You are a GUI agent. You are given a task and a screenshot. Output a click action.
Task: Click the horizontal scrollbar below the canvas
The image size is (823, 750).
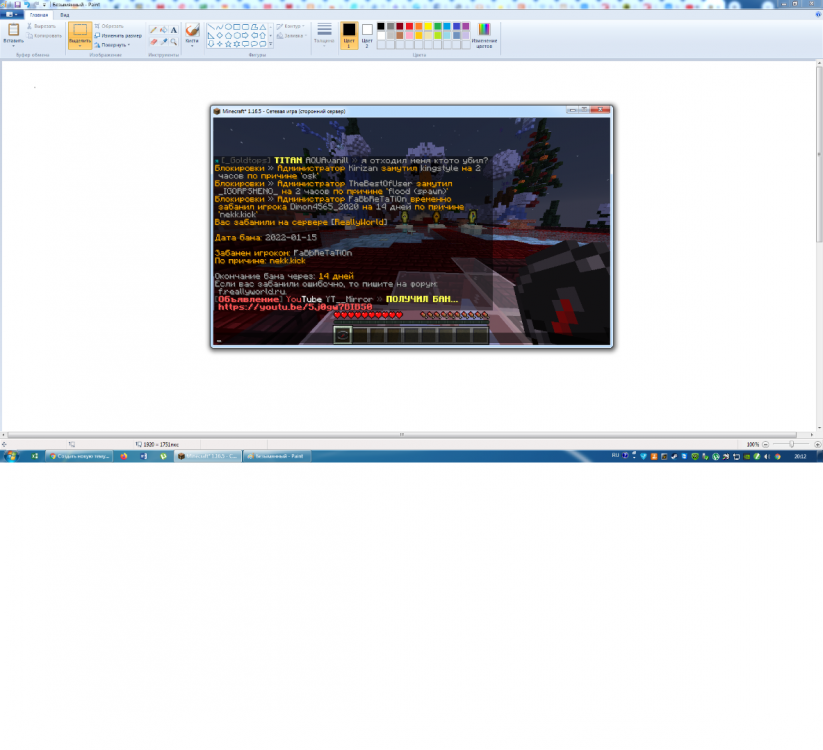tap(402, 435)
